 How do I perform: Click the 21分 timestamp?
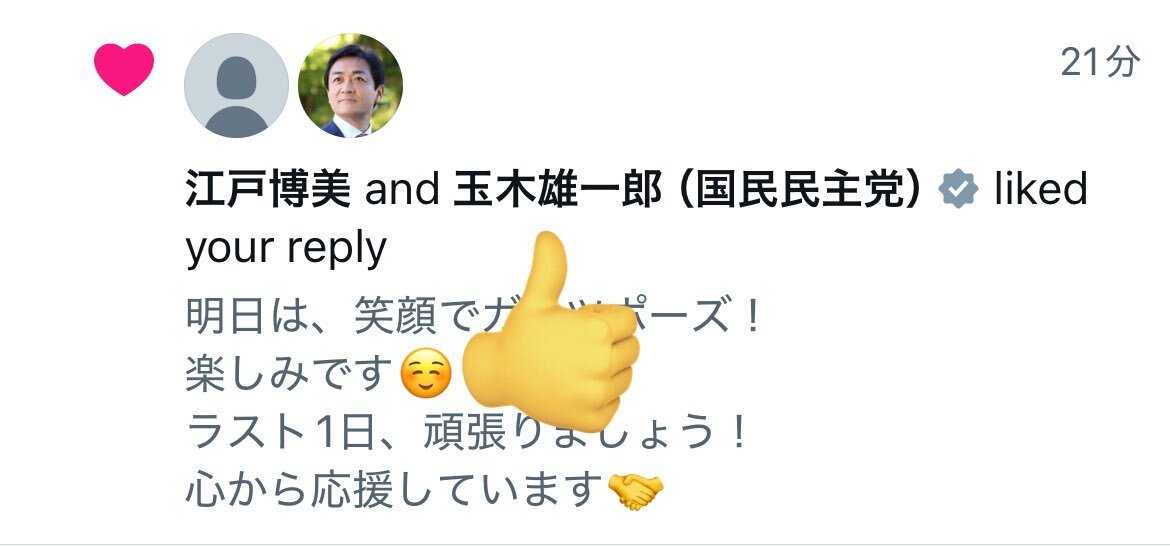click(1101, 62)
